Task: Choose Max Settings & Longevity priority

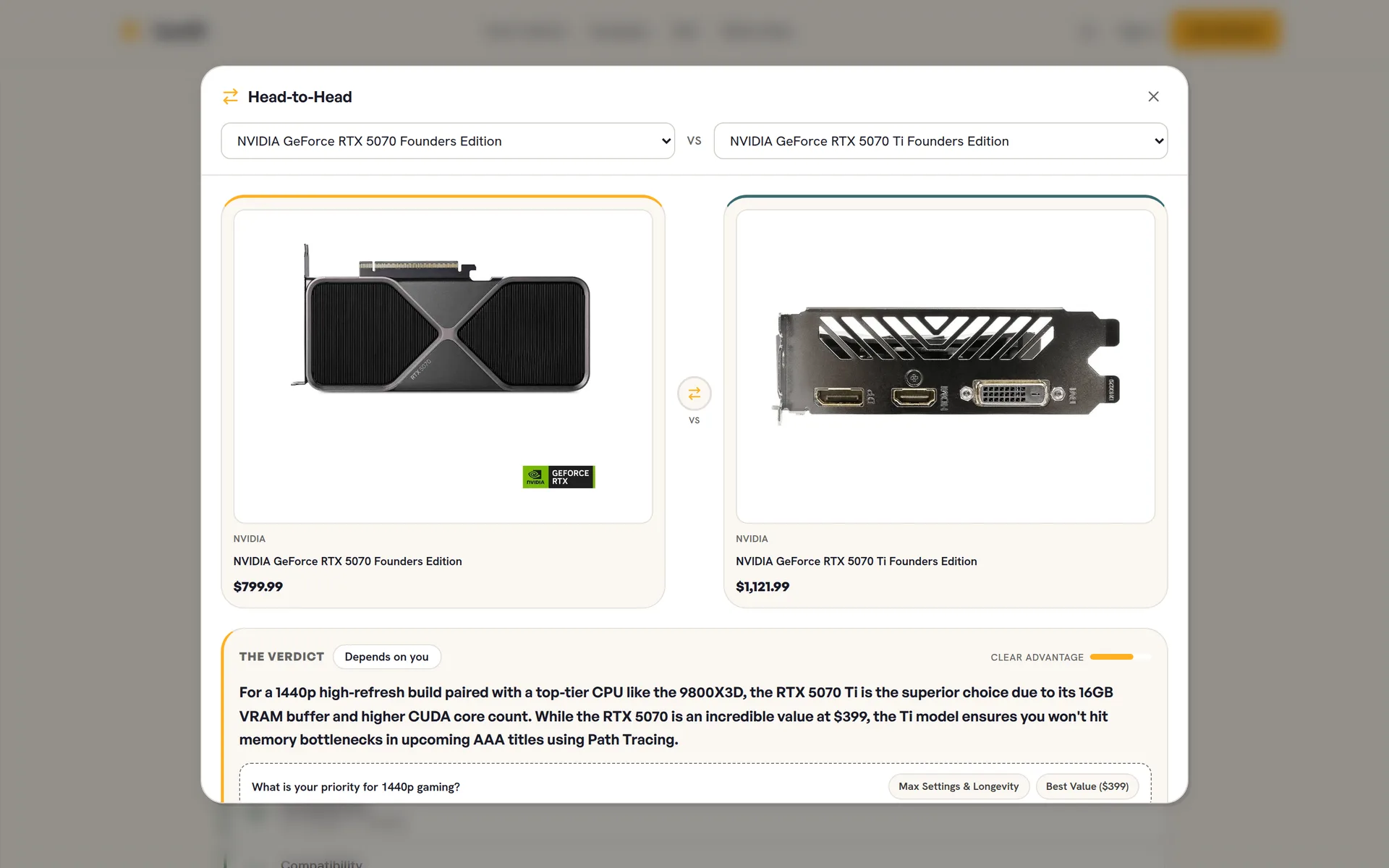Action: 959,786
